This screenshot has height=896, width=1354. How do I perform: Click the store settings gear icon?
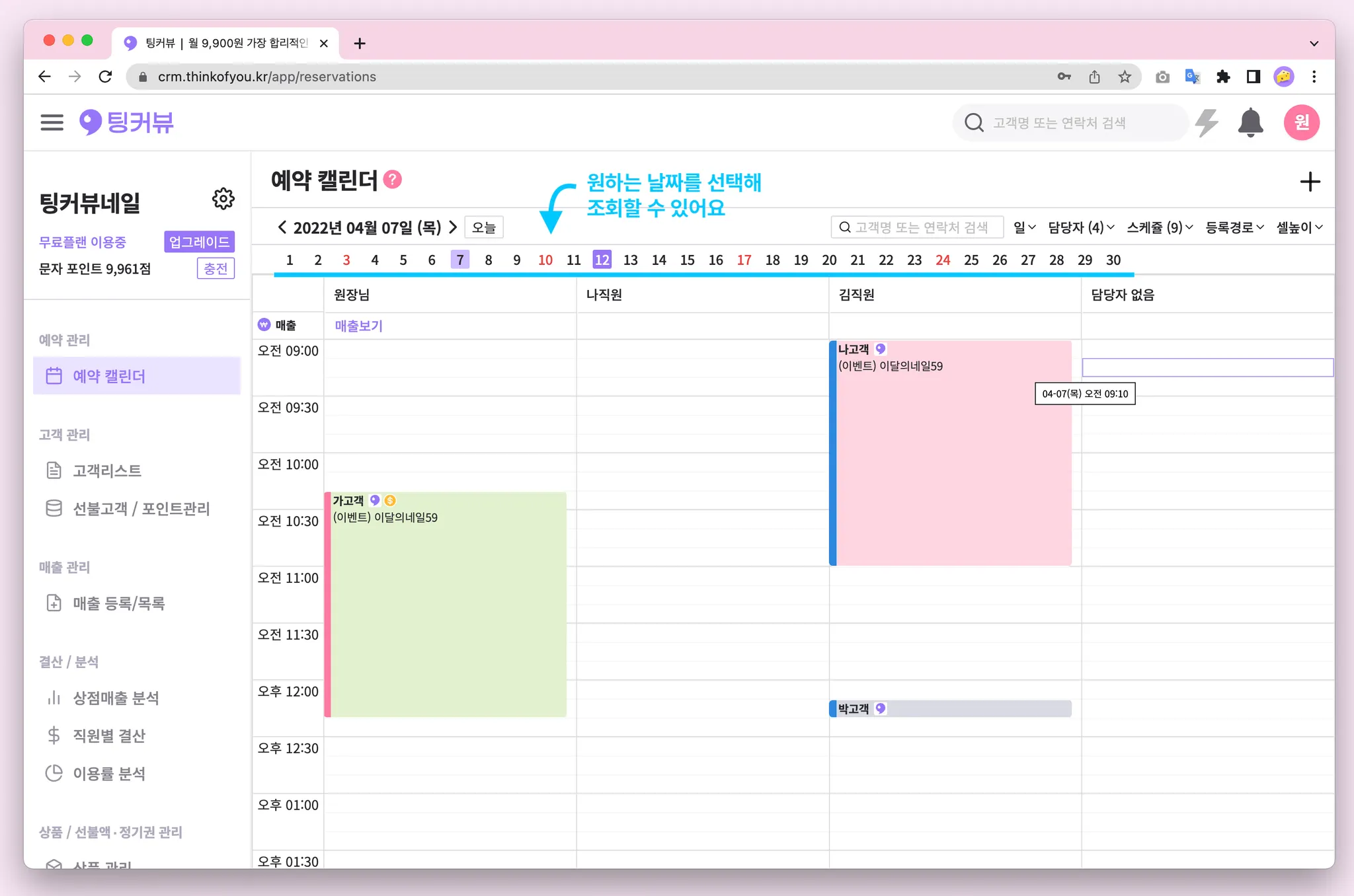223,198
